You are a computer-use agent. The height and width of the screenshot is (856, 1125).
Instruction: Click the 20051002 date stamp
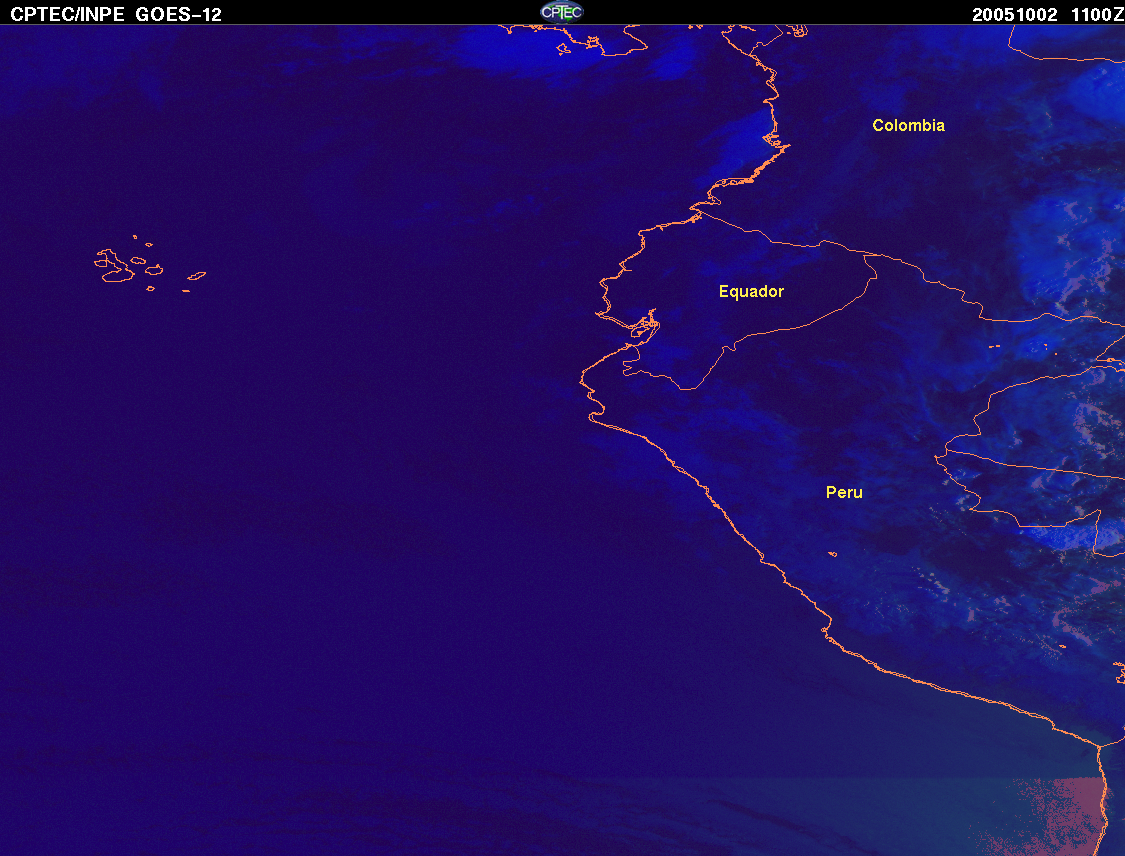[x=1015, y=14]
